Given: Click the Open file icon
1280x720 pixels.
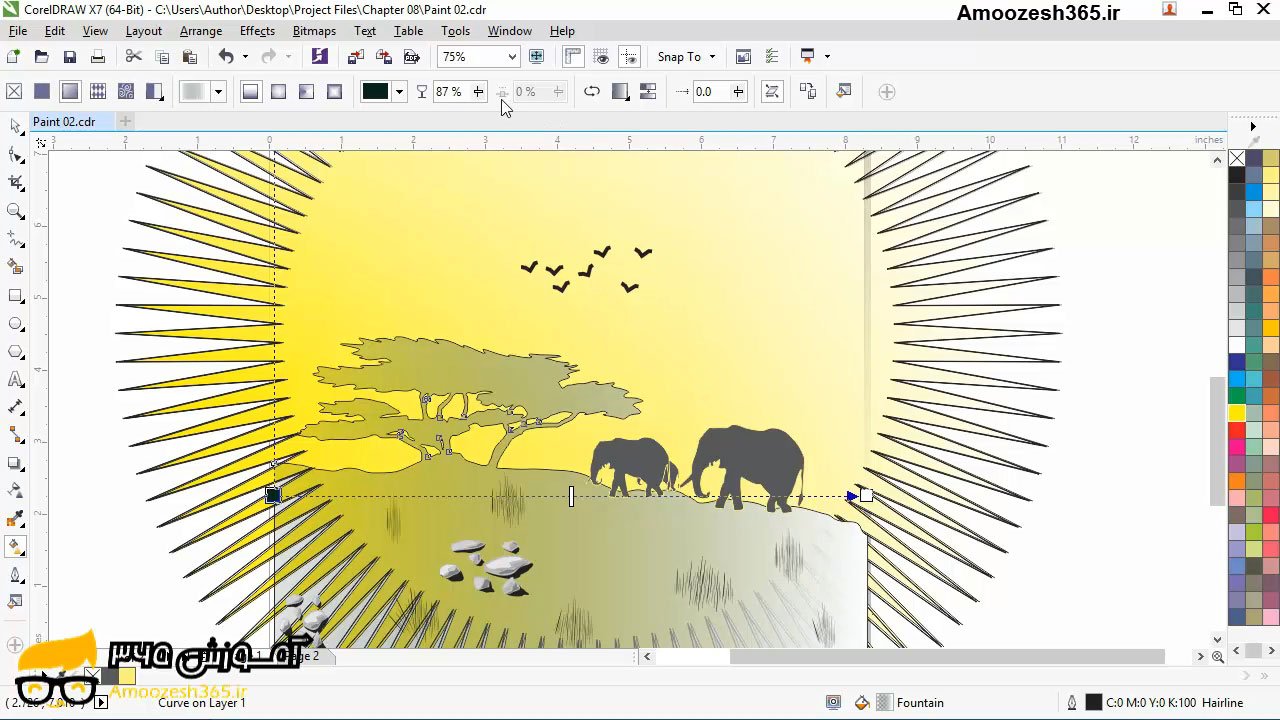Looking at the screenshot, I should [41, 57].
